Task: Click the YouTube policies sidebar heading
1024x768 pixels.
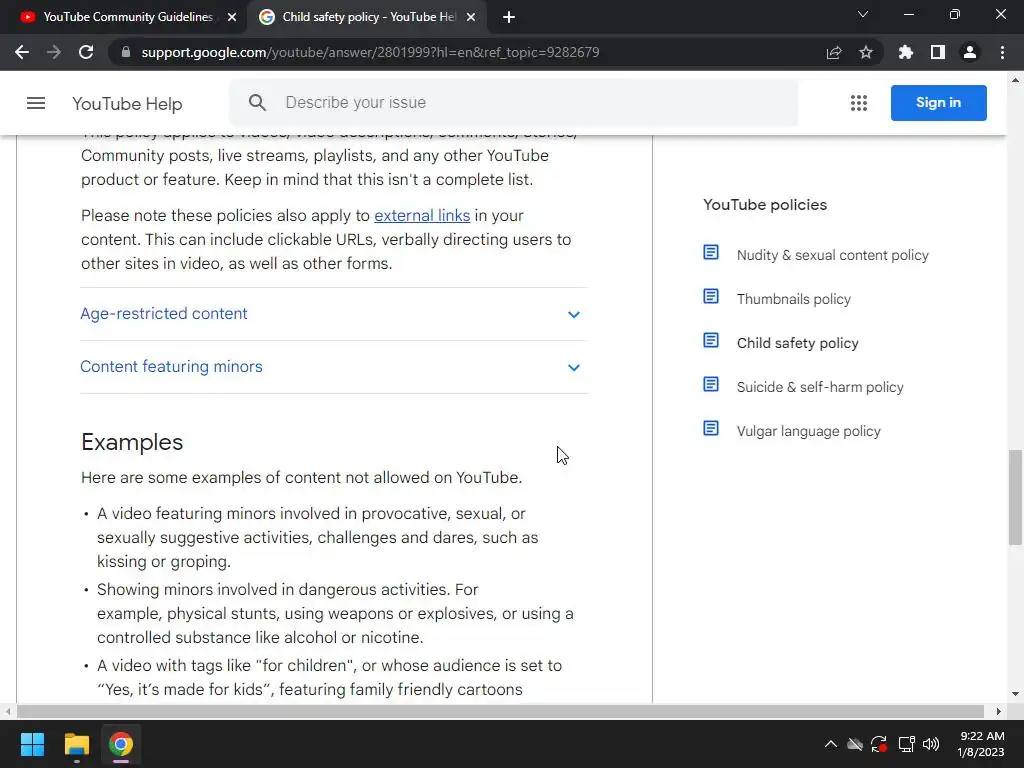Action: (x=765, y=204)
